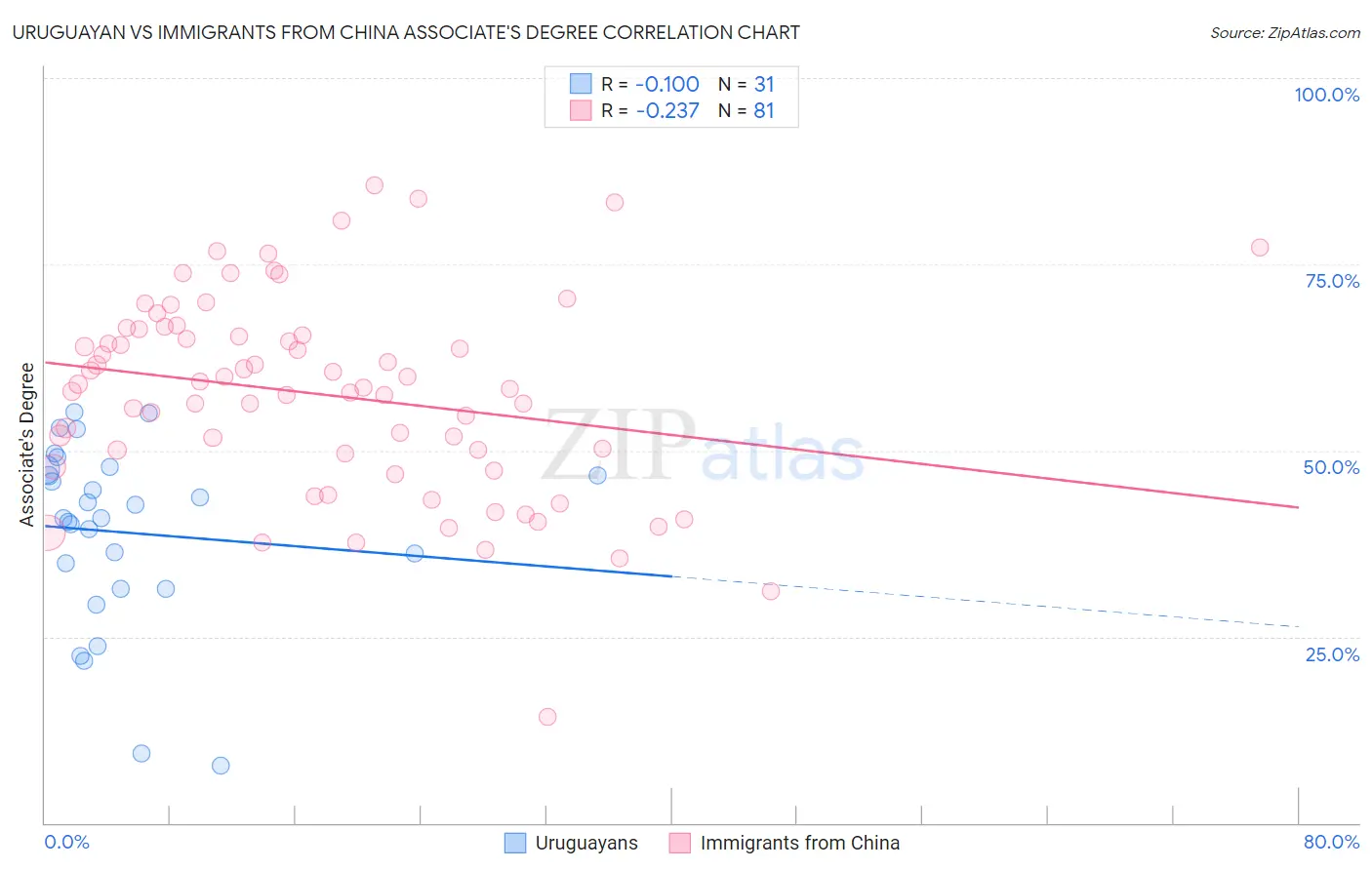The image size is (1372, 870).
Task: Select the Uruguayans legend label
Action: pyautogui.click(x=586, y=843)
